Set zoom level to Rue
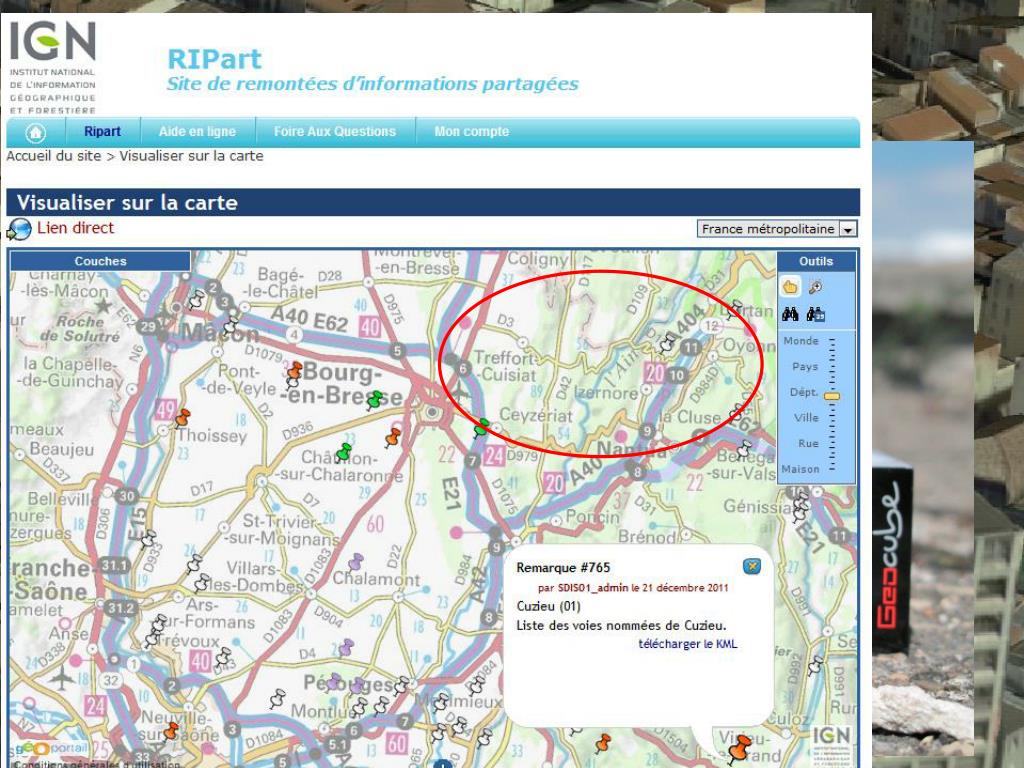The width and height of the screenshot is (1024, 768). [808, 443]
